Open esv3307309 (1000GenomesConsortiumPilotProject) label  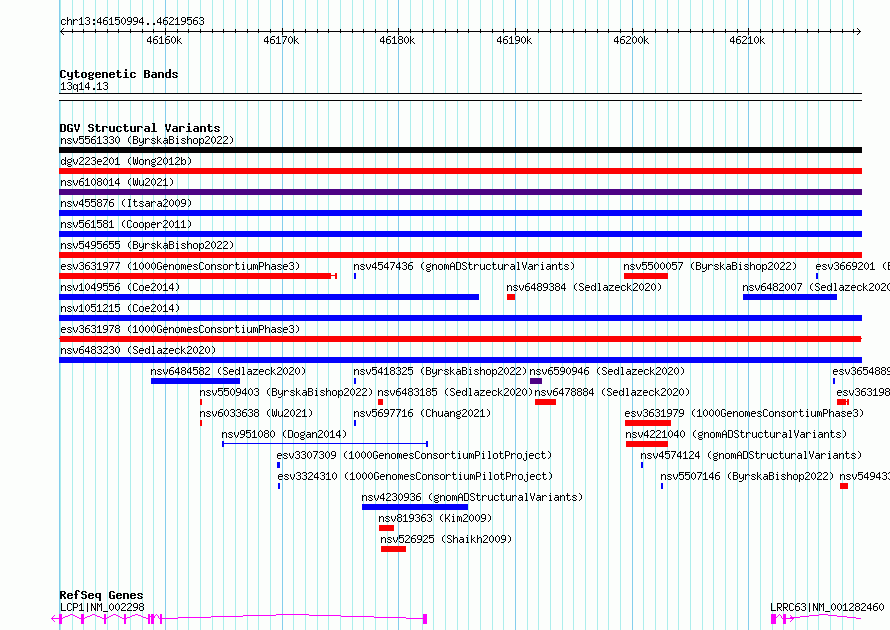click(x=414, y=455)
